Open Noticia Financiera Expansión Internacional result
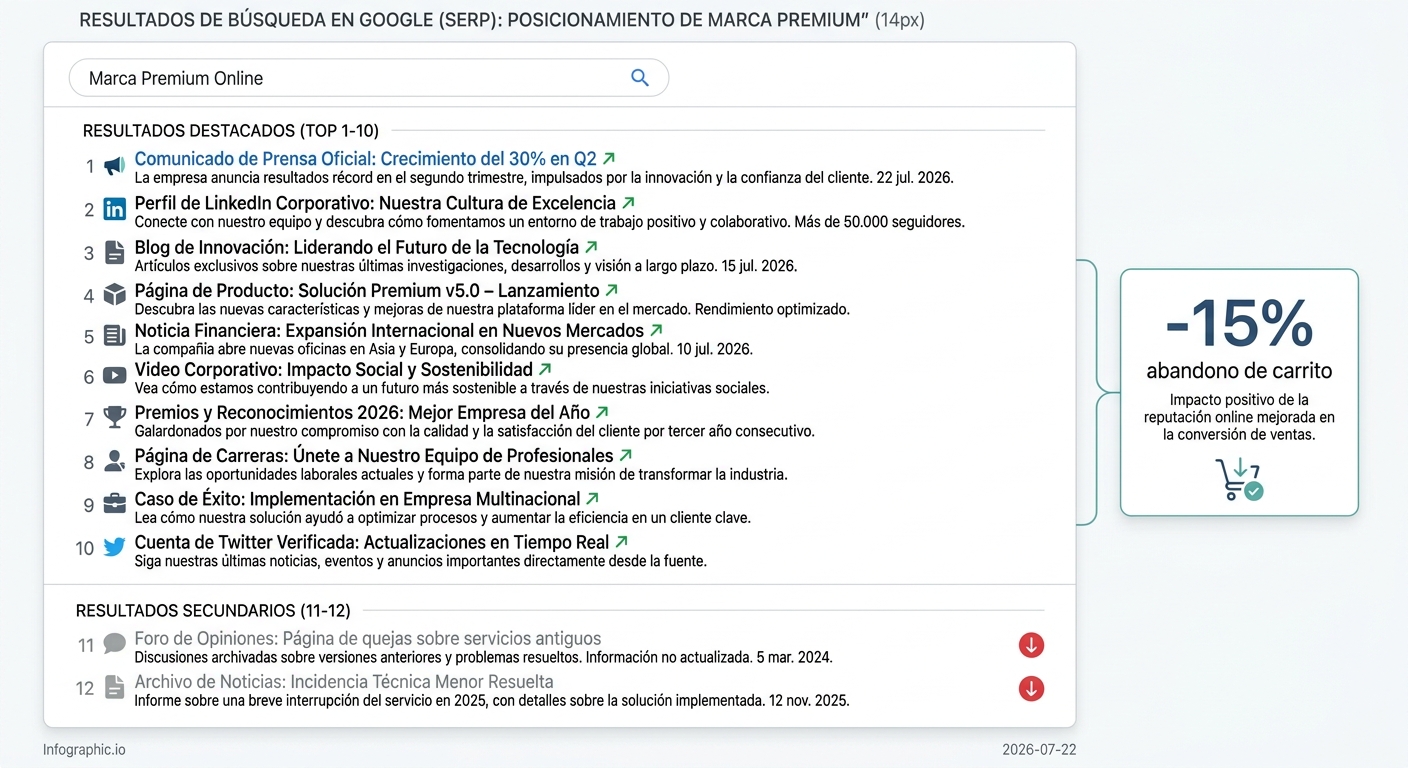Viewport: 1408px width, 768px height. coord(389,330)
